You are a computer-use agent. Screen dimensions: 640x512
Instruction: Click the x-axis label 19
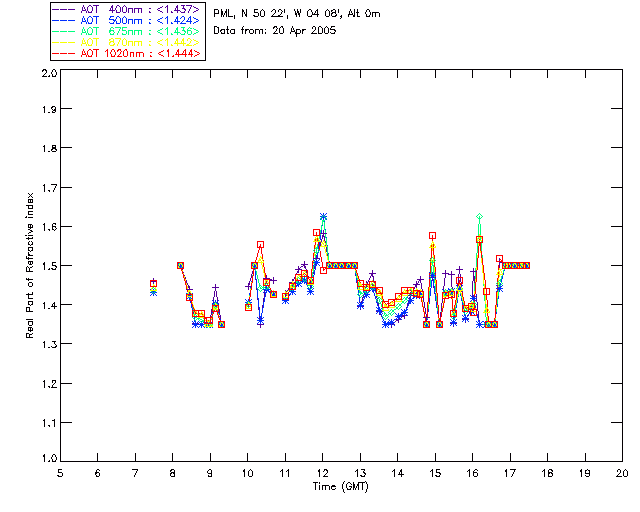click(585, 473)
